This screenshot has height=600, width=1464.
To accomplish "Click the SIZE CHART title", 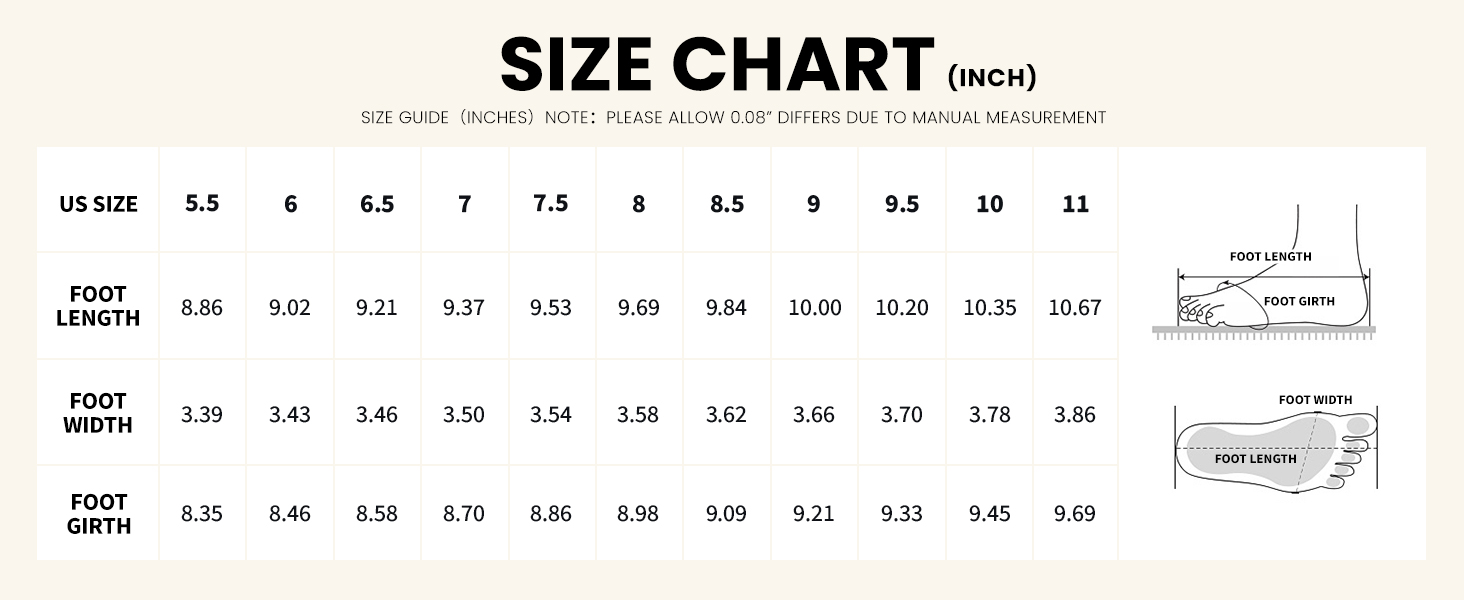I will point(716,66).
